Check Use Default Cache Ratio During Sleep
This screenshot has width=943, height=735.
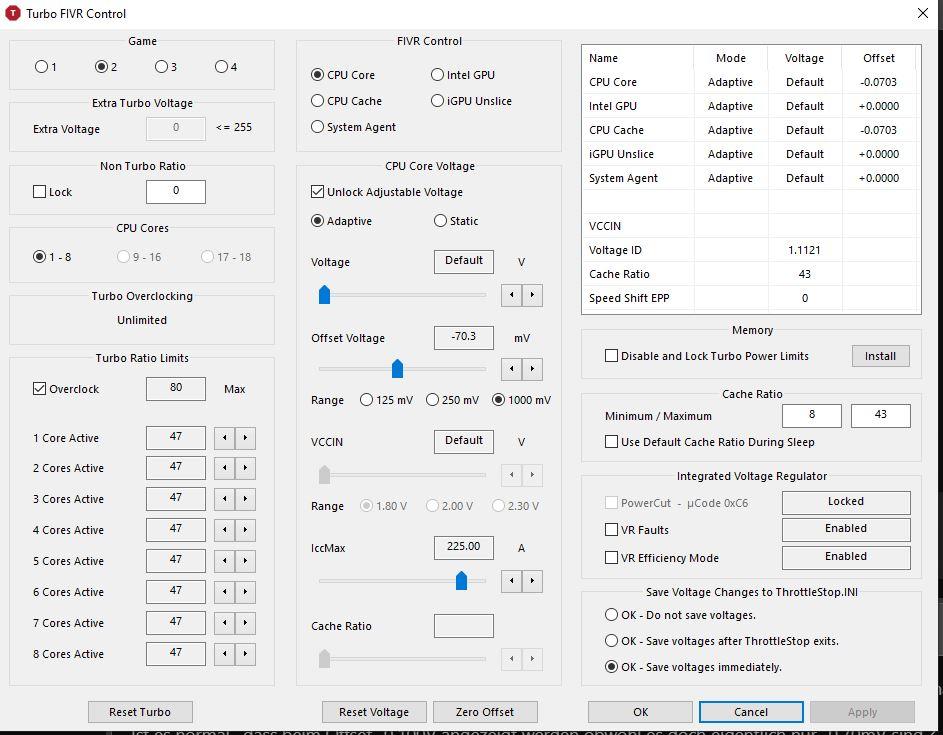tap(611, 442)
